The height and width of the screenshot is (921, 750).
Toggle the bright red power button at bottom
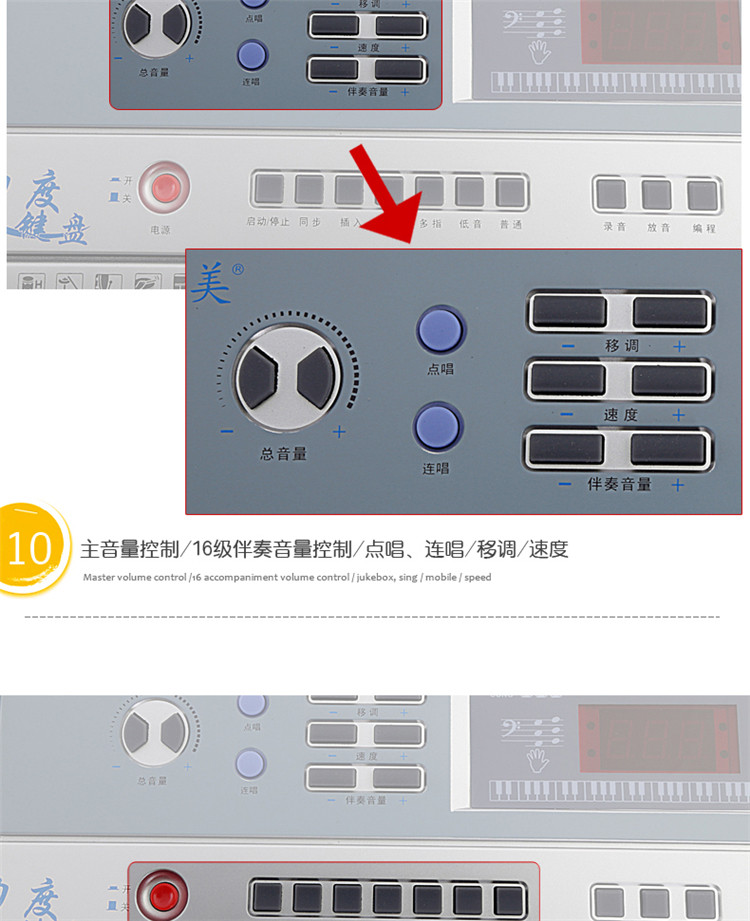point(163,895)
